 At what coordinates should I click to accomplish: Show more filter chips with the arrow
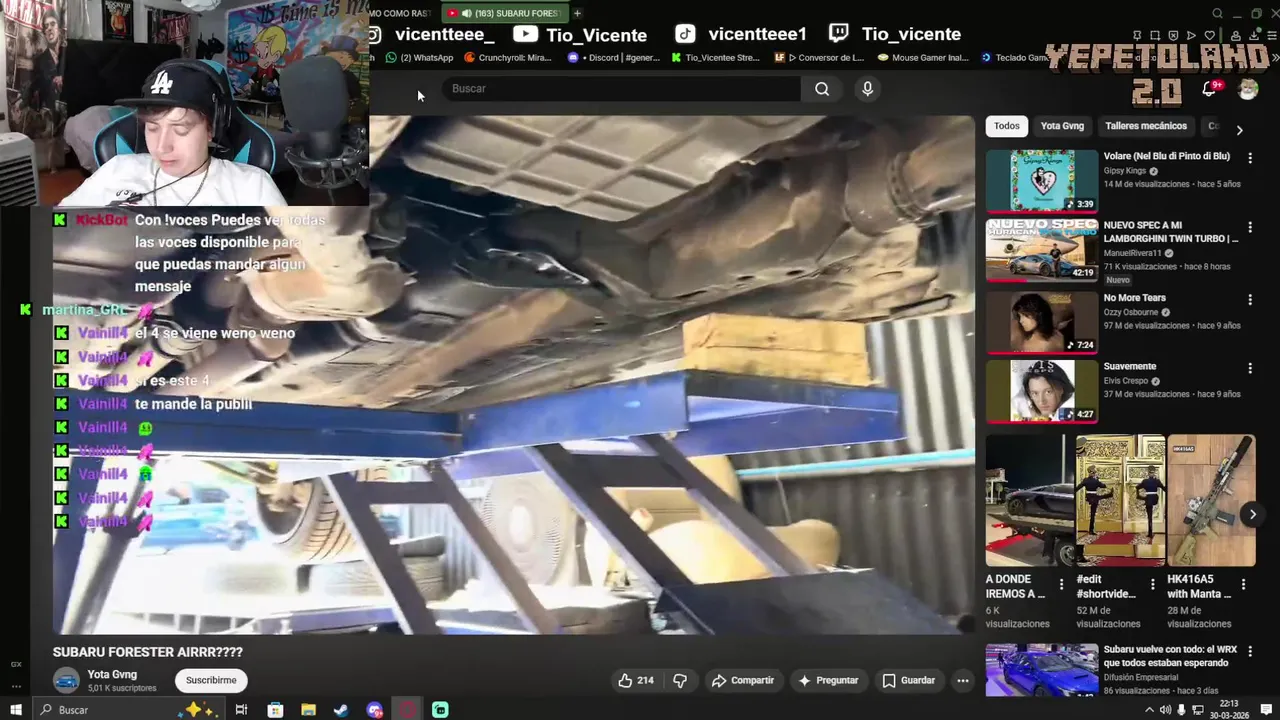[x=1239, y=130]
